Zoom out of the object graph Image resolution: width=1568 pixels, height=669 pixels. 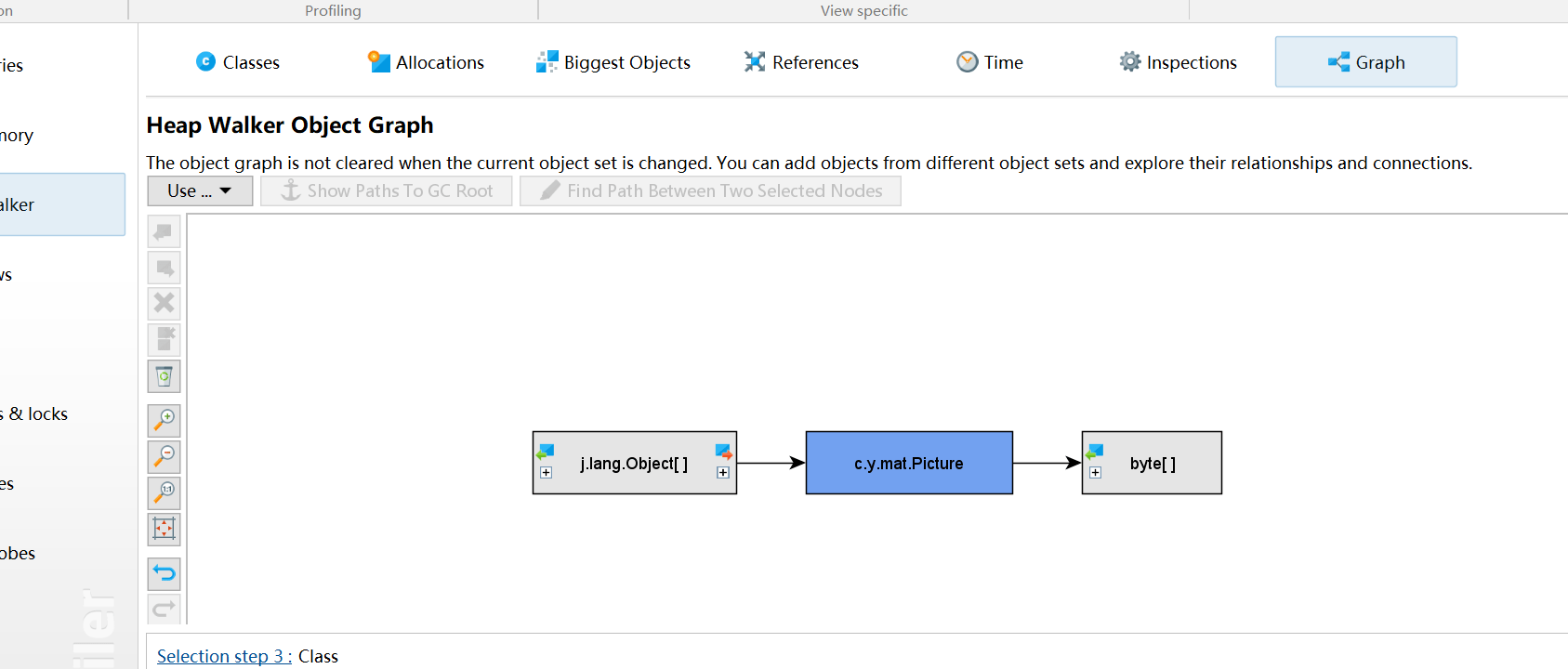pyautogui.click(x=164, y=456)
